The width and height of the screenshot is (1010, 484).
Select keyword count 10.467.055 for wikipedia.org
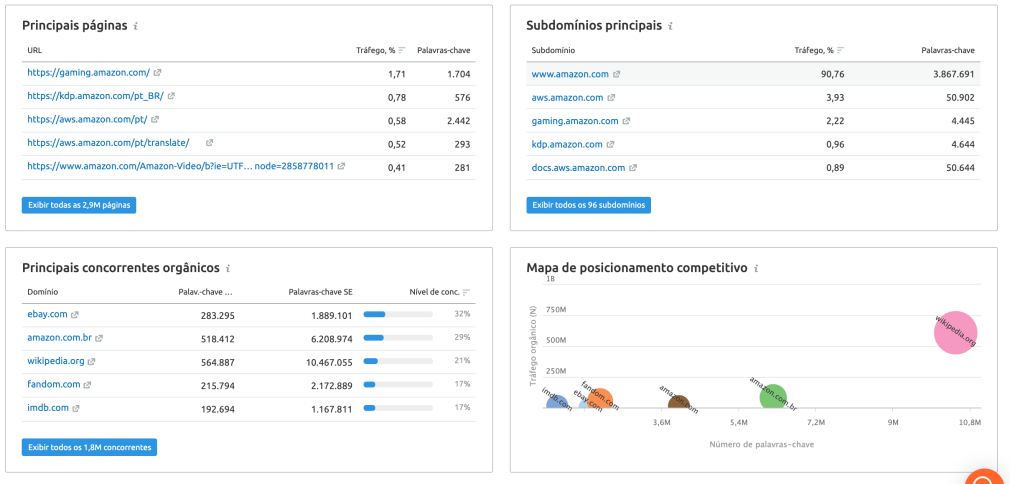[x=329, y=362]
